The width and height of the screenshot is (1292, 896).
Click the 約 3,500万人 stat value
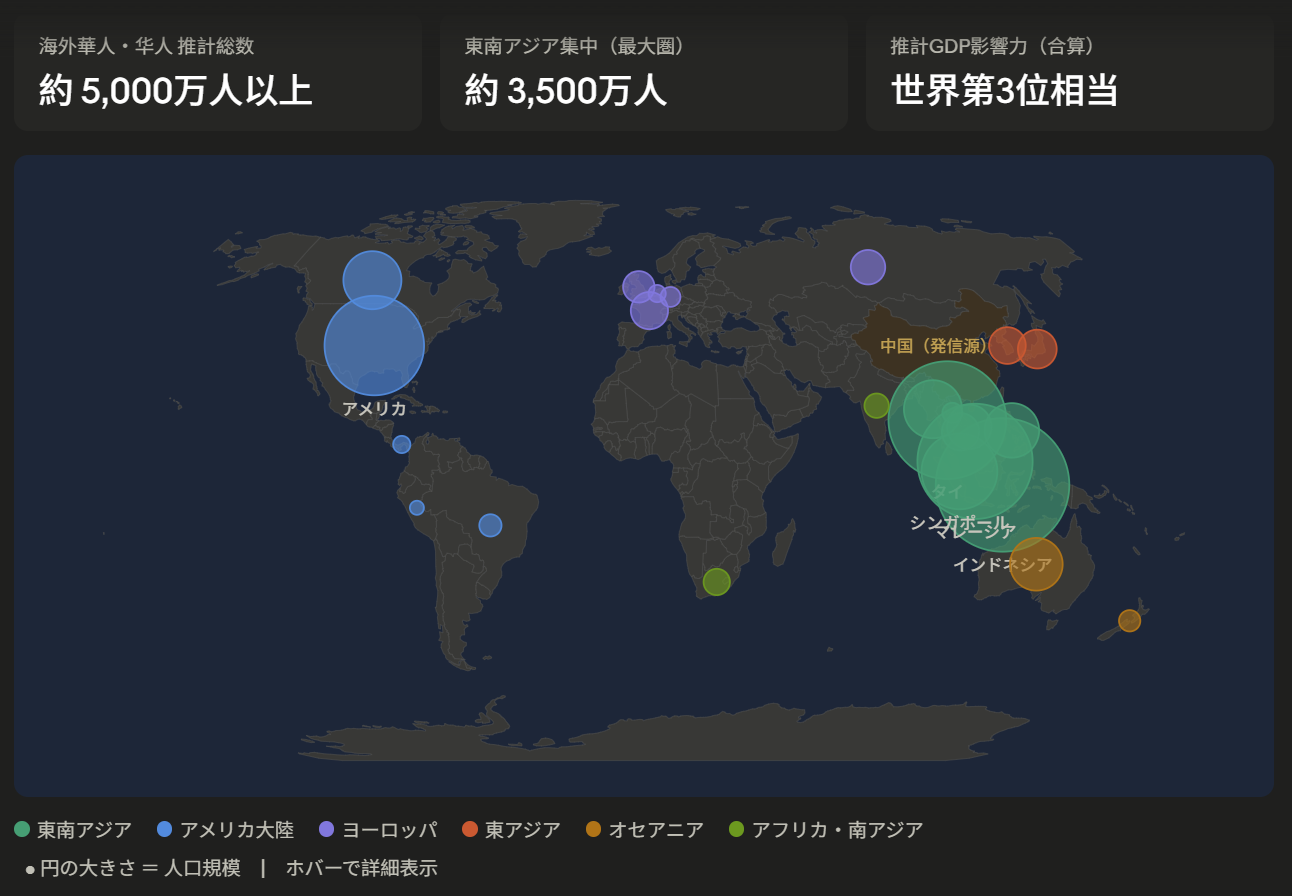pos(565,91)
